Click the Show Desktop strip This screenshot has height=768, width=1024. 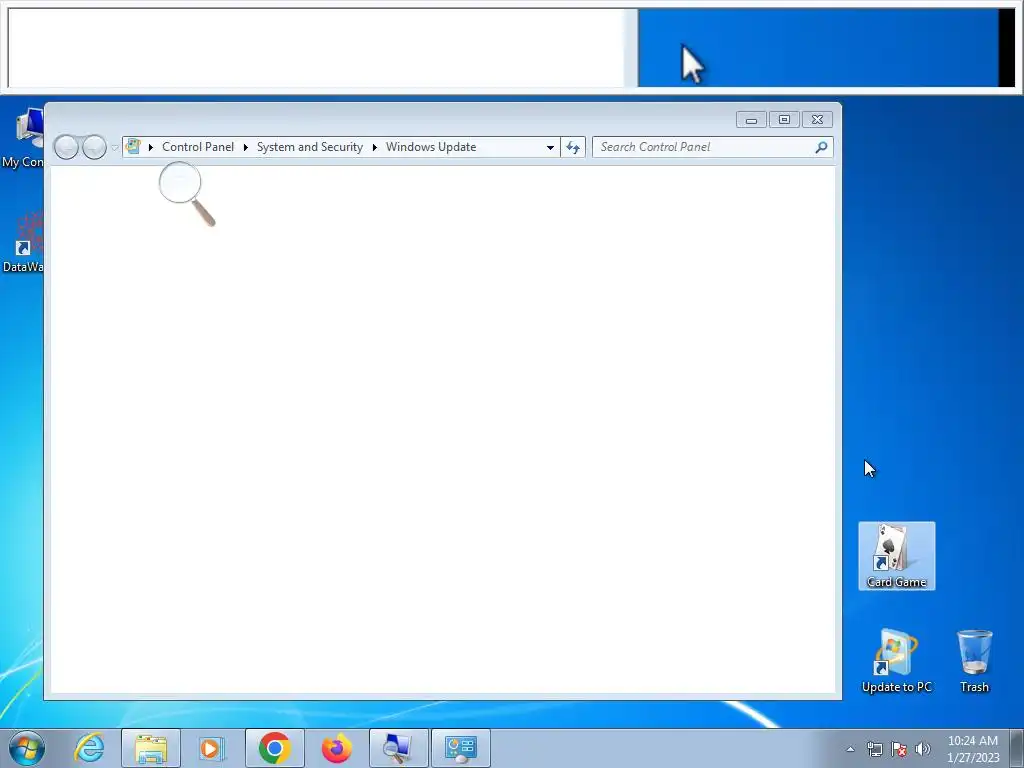pos(1017,748)
